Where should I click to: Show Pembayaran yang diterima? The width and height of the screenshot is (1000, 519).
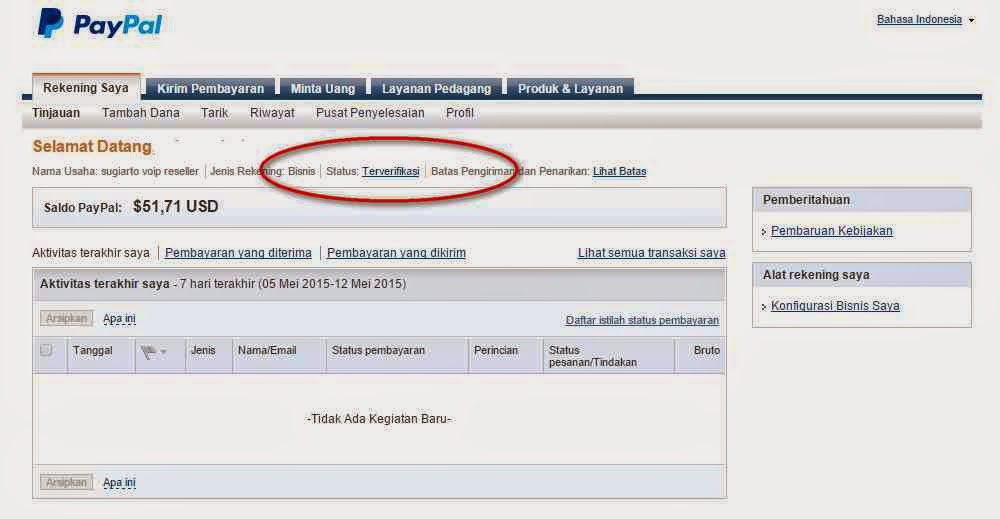pos(238,252)
